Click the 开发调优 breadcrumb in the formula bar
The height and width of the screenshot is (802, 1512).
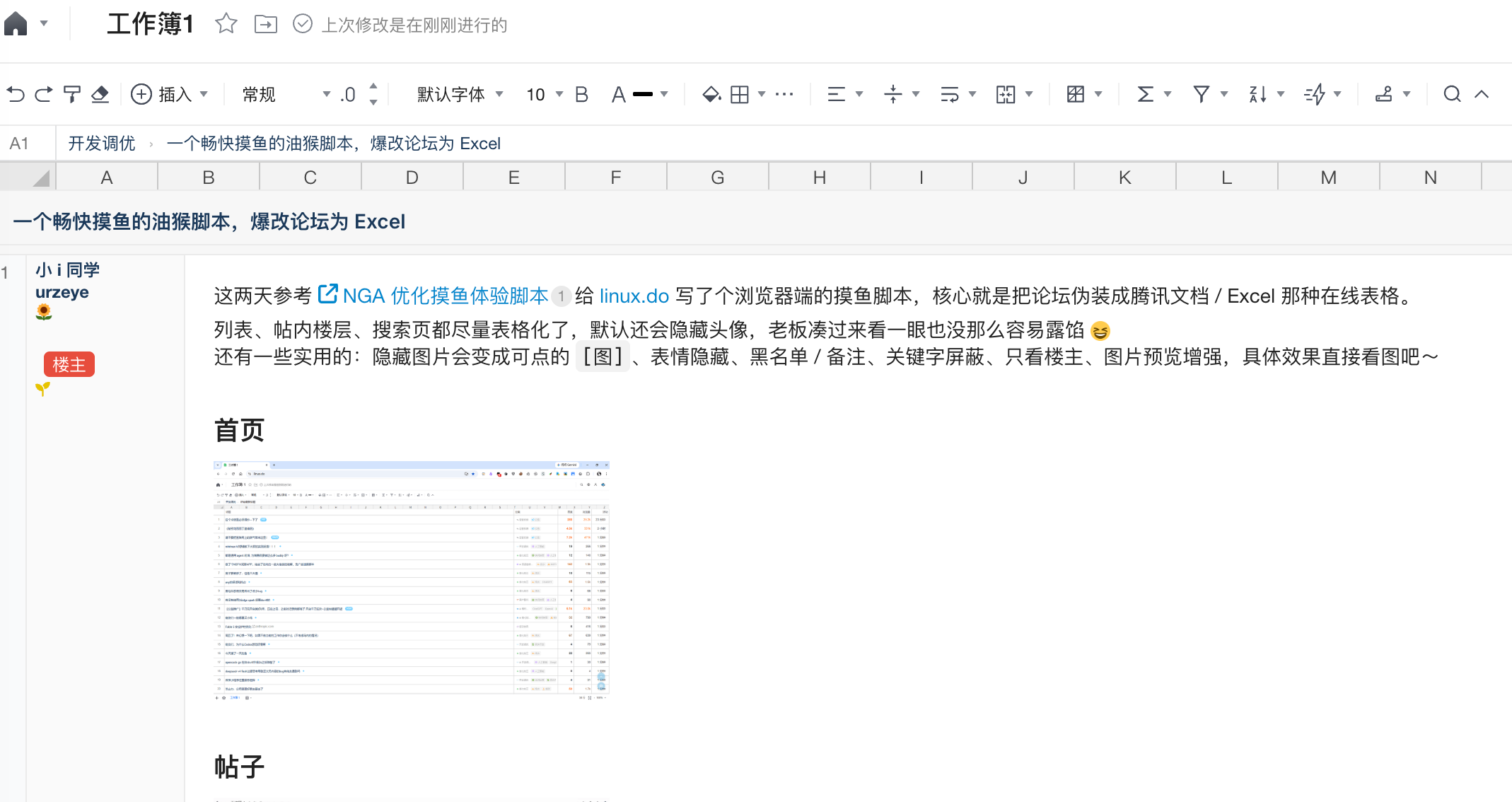(102, 144)
